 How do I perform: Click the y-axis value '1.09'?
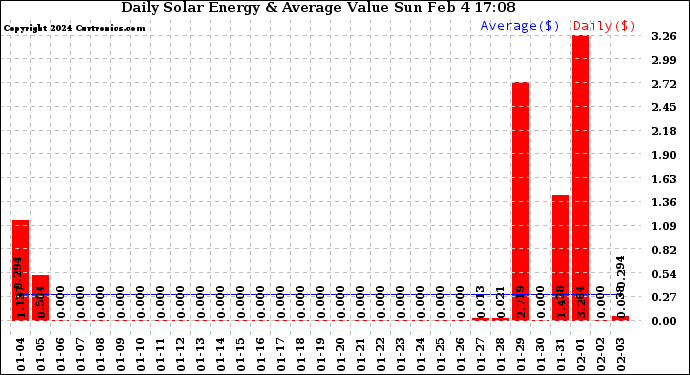coord(664,227)
